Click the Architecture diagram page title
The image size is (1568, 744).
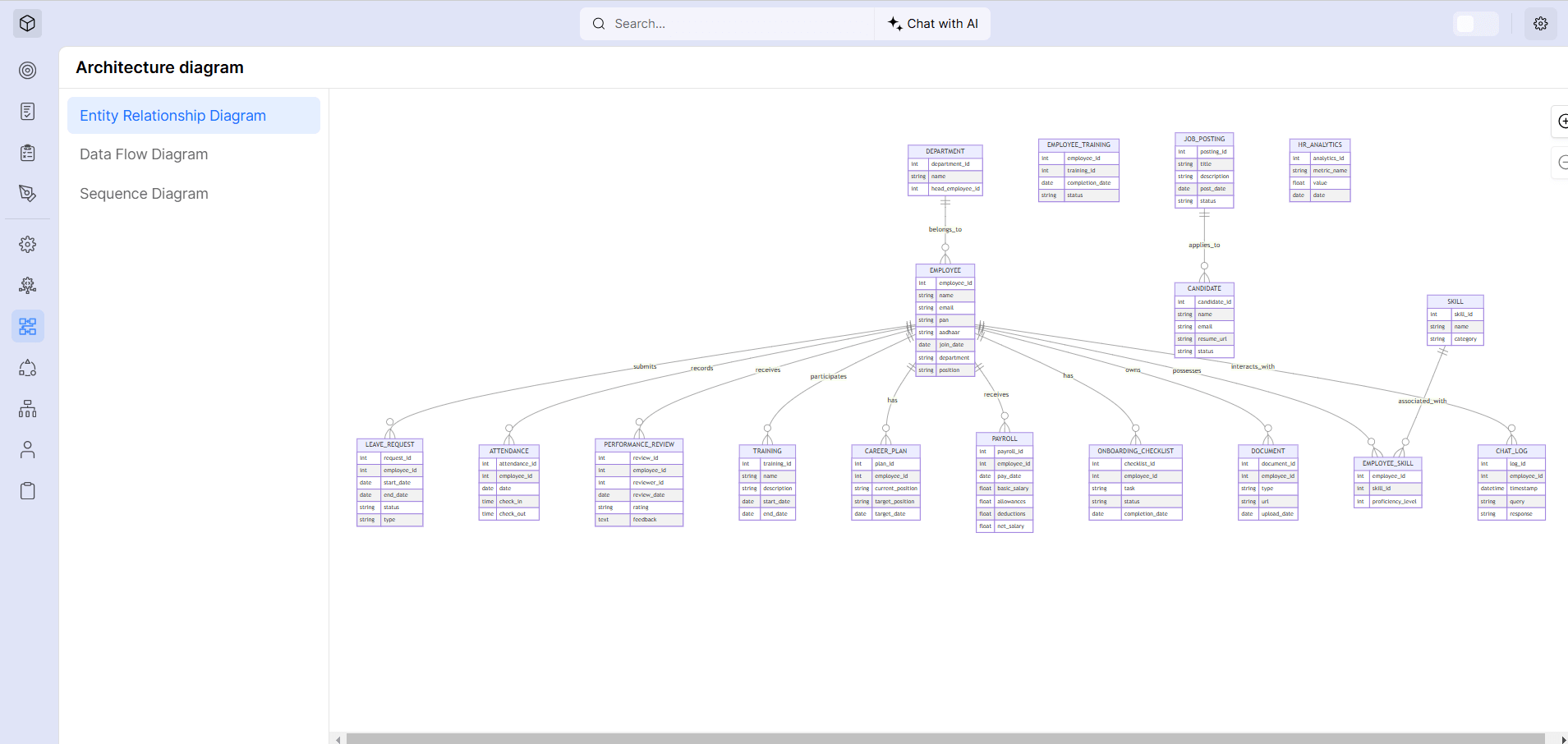click(x=160, y=67)
